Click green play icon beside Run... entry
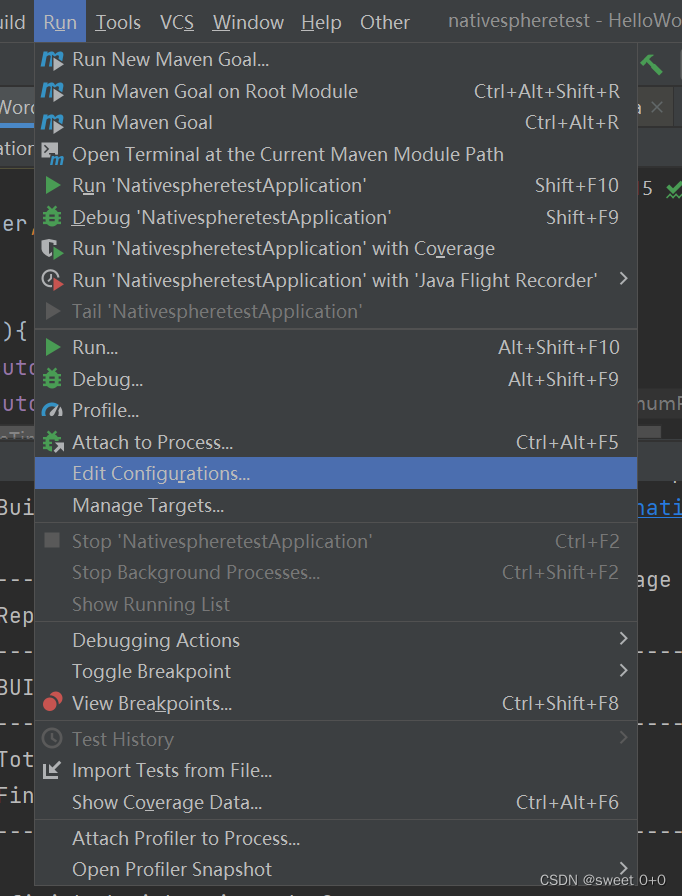Screen dimensions: 682x896 53,347
